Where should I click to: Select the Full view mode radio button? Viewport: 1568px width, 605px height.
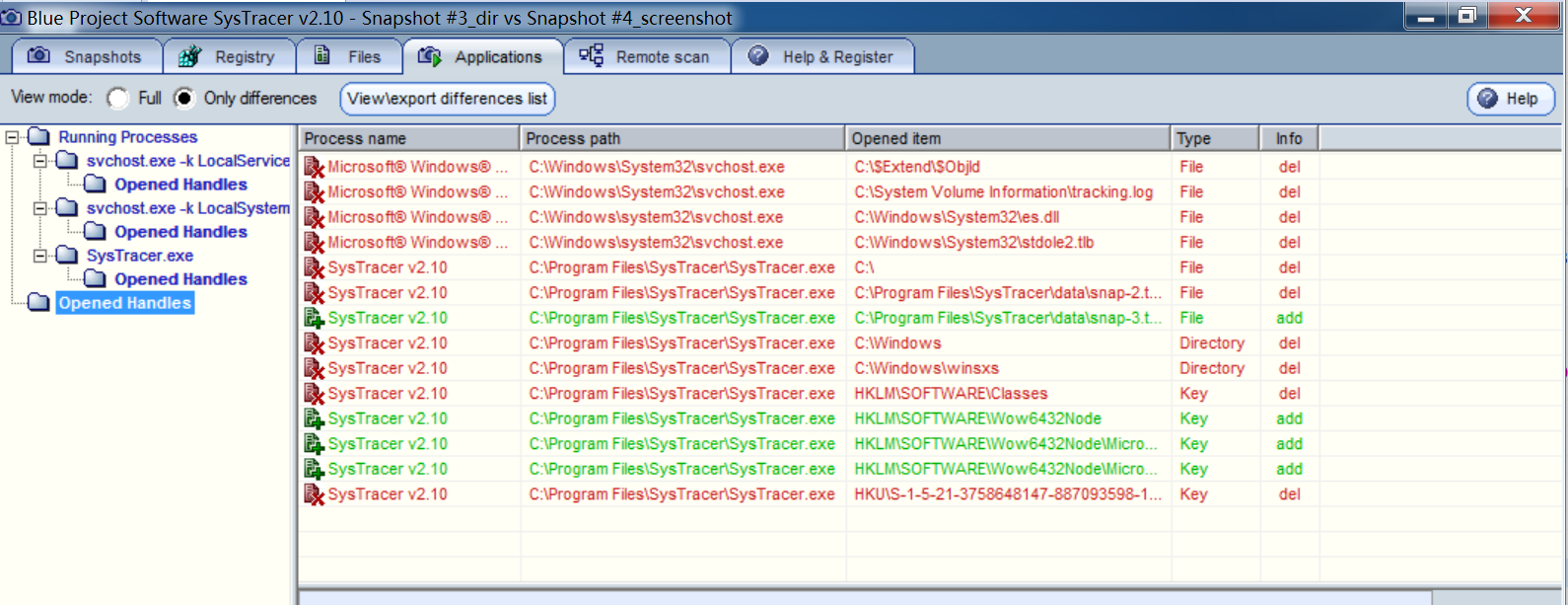[x=118, y=99]
